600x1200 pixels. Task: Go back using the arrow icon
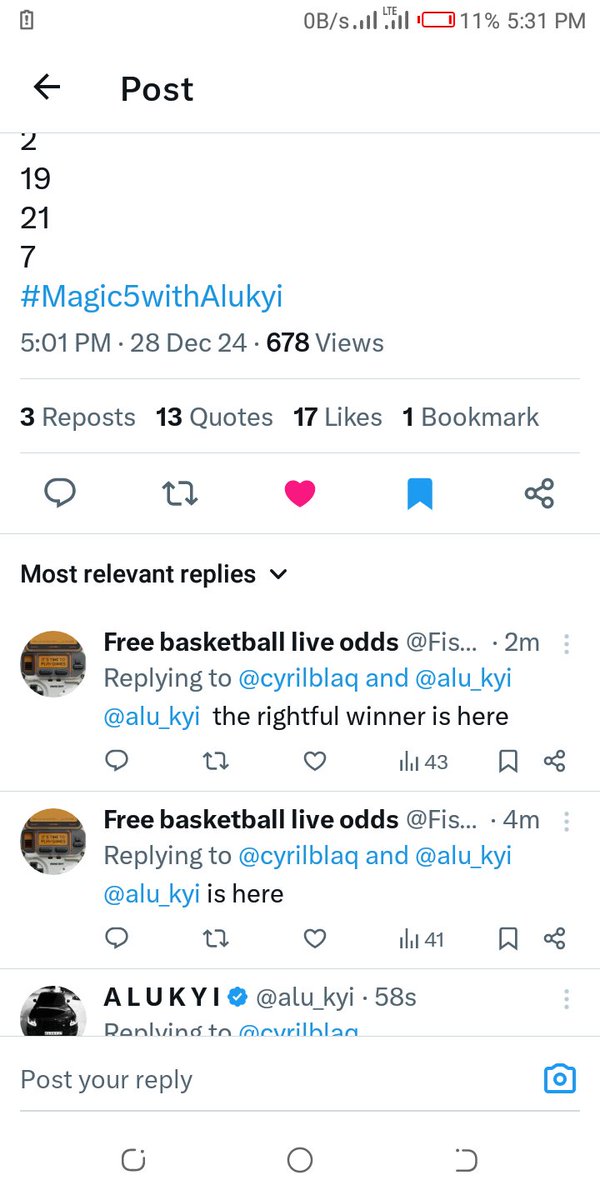[47, 88]
